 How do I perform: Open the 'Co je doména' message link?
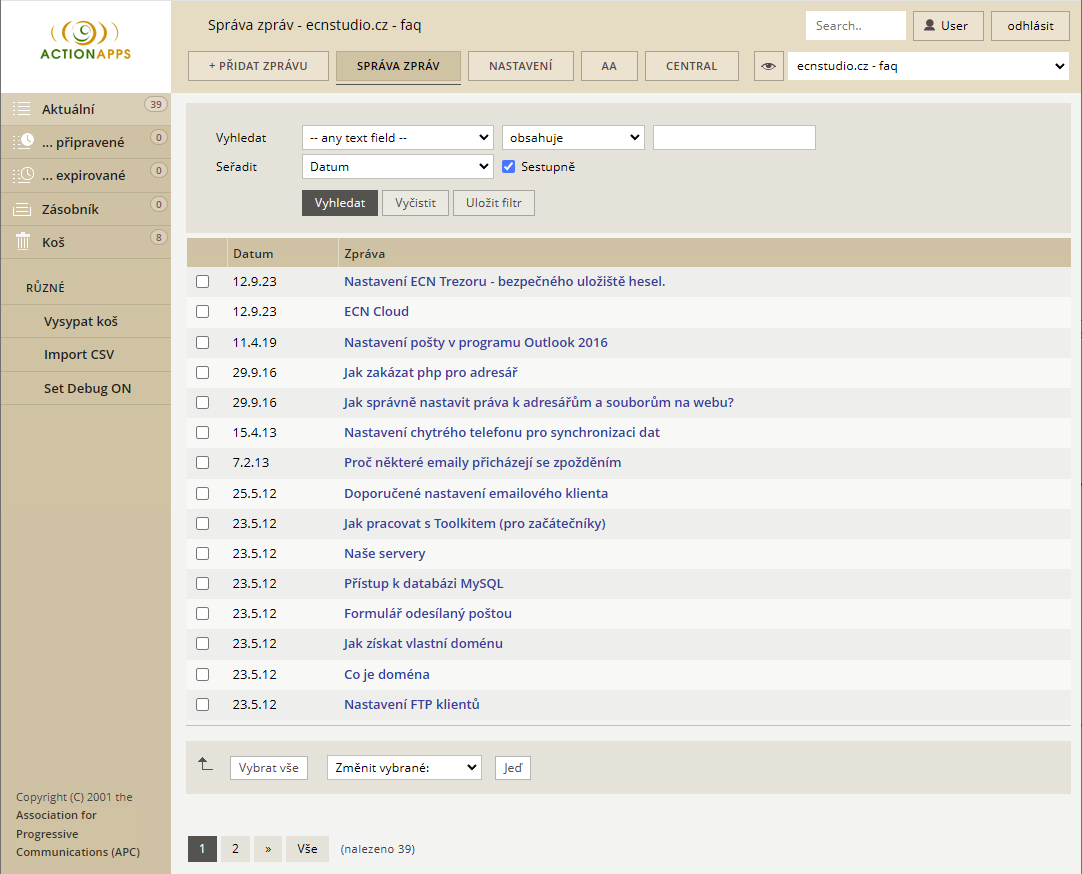pos(386,674)
